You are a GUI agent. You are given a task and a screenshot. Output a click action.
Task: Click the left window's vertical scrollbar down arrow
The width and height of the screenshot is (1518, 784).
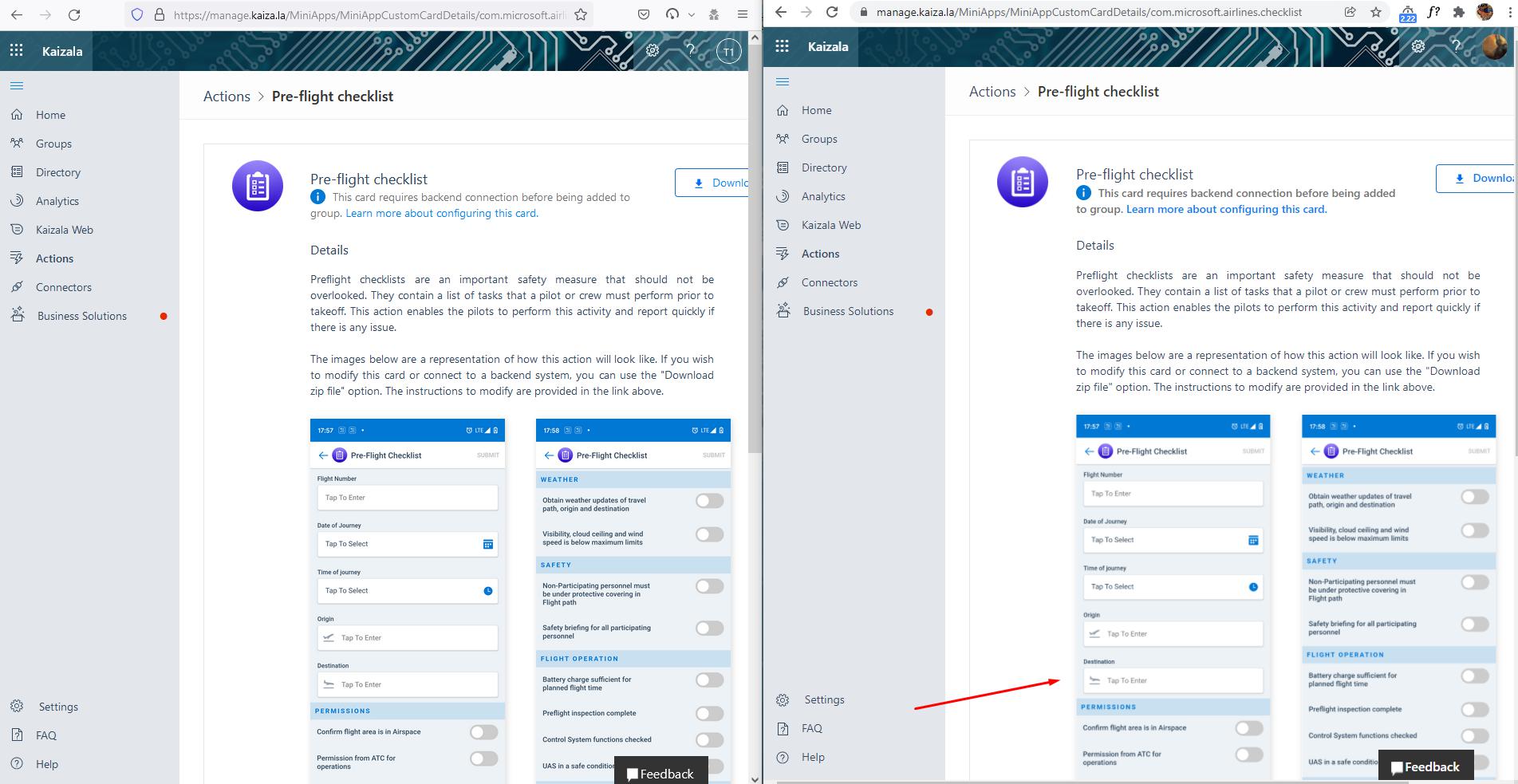(755, 778)
